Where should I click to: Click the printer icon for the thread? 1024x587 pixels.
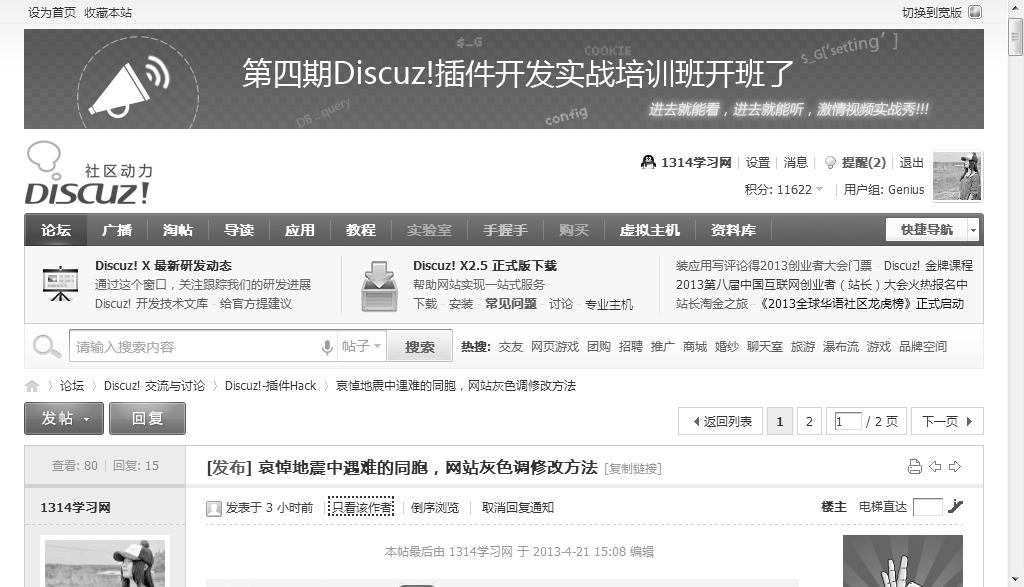(x=915, y=466)
